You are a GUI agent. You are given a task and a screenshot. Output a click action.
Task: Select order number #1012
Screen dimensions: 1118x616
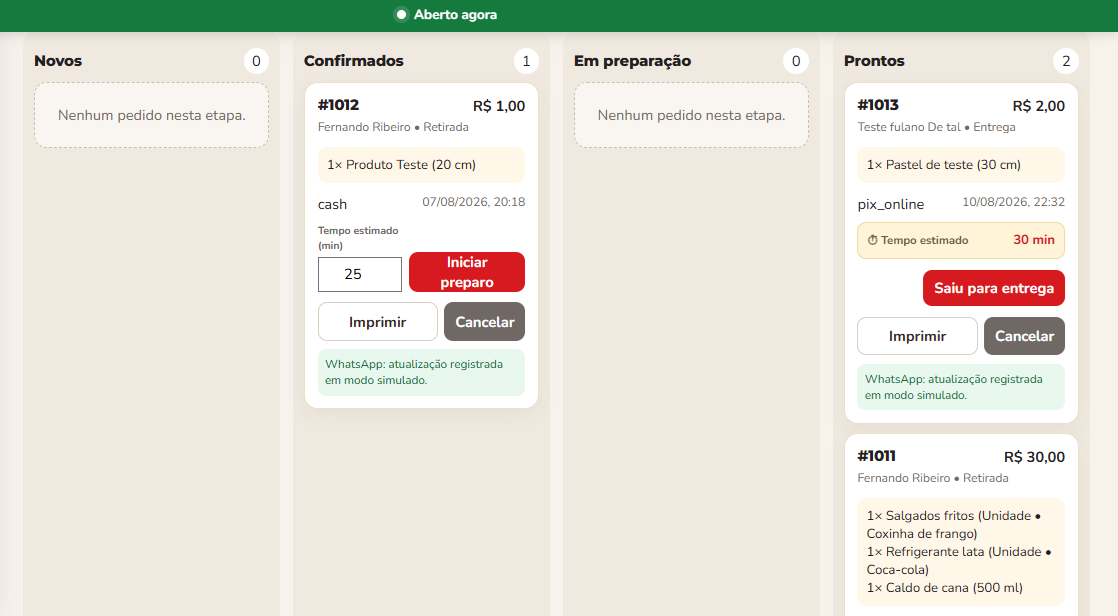pos(339,105)
